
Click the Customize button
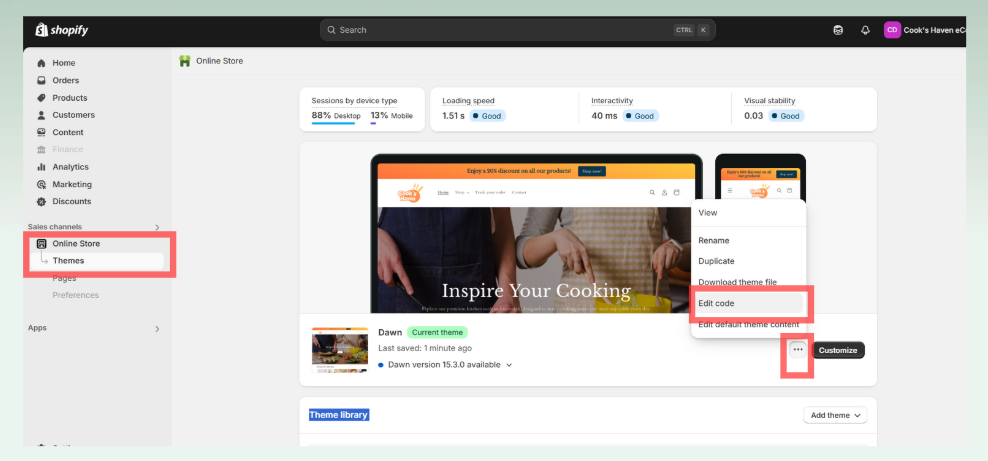[838, 350]
